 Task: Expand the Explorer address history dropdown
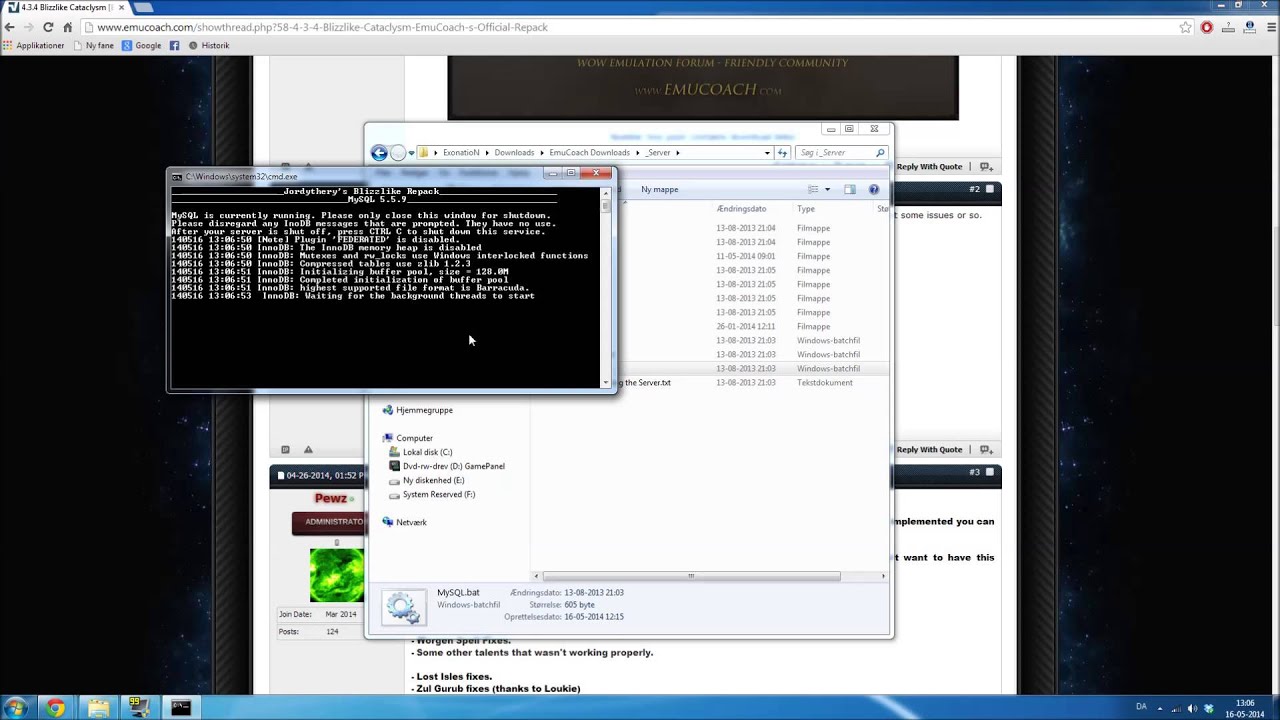(767, 153)
